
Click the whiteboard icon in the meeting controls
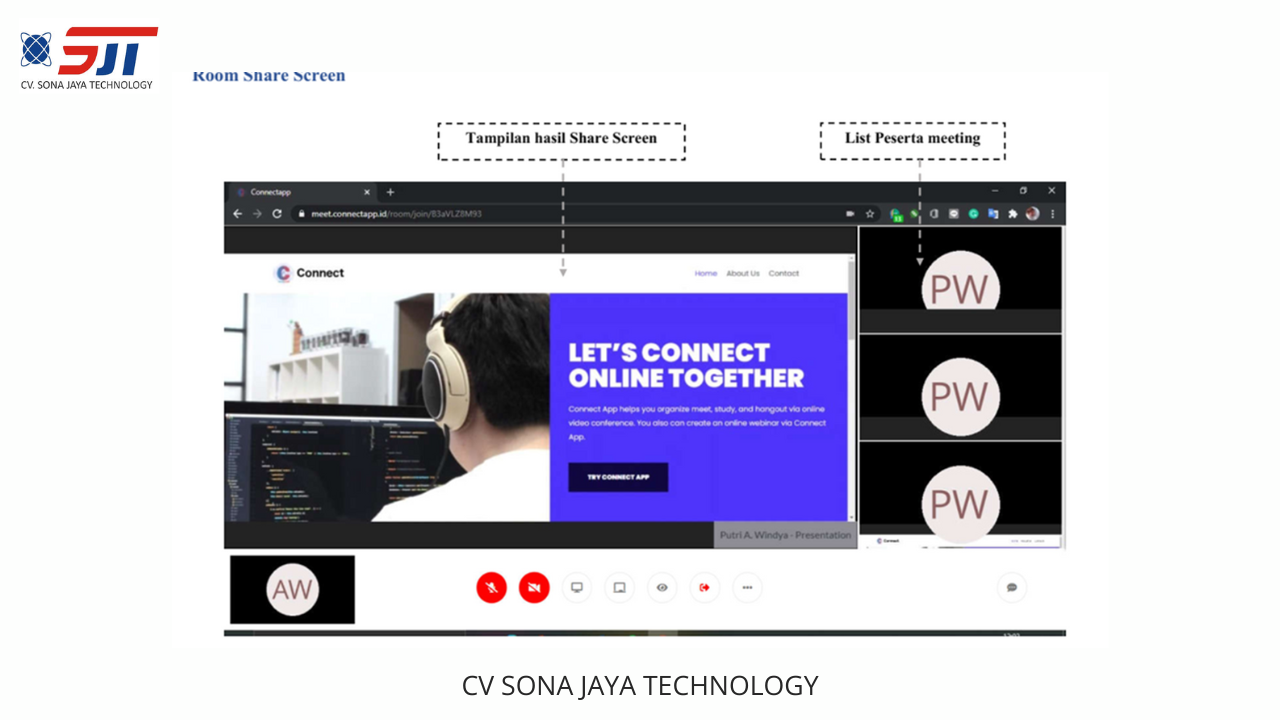(x=619, y=588)
